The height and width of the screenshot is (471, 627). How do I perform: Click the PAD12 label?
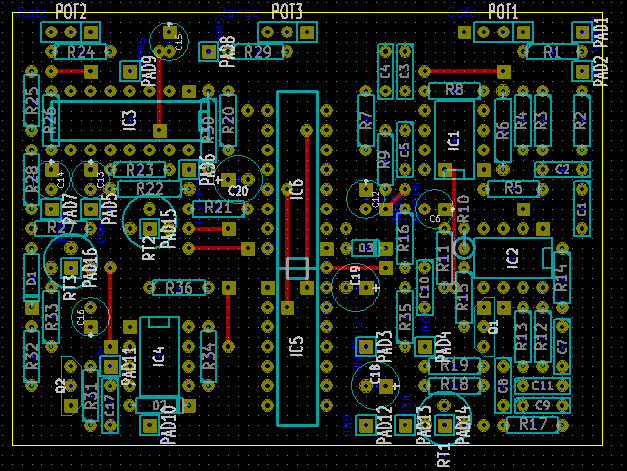[x=385, y=425]
